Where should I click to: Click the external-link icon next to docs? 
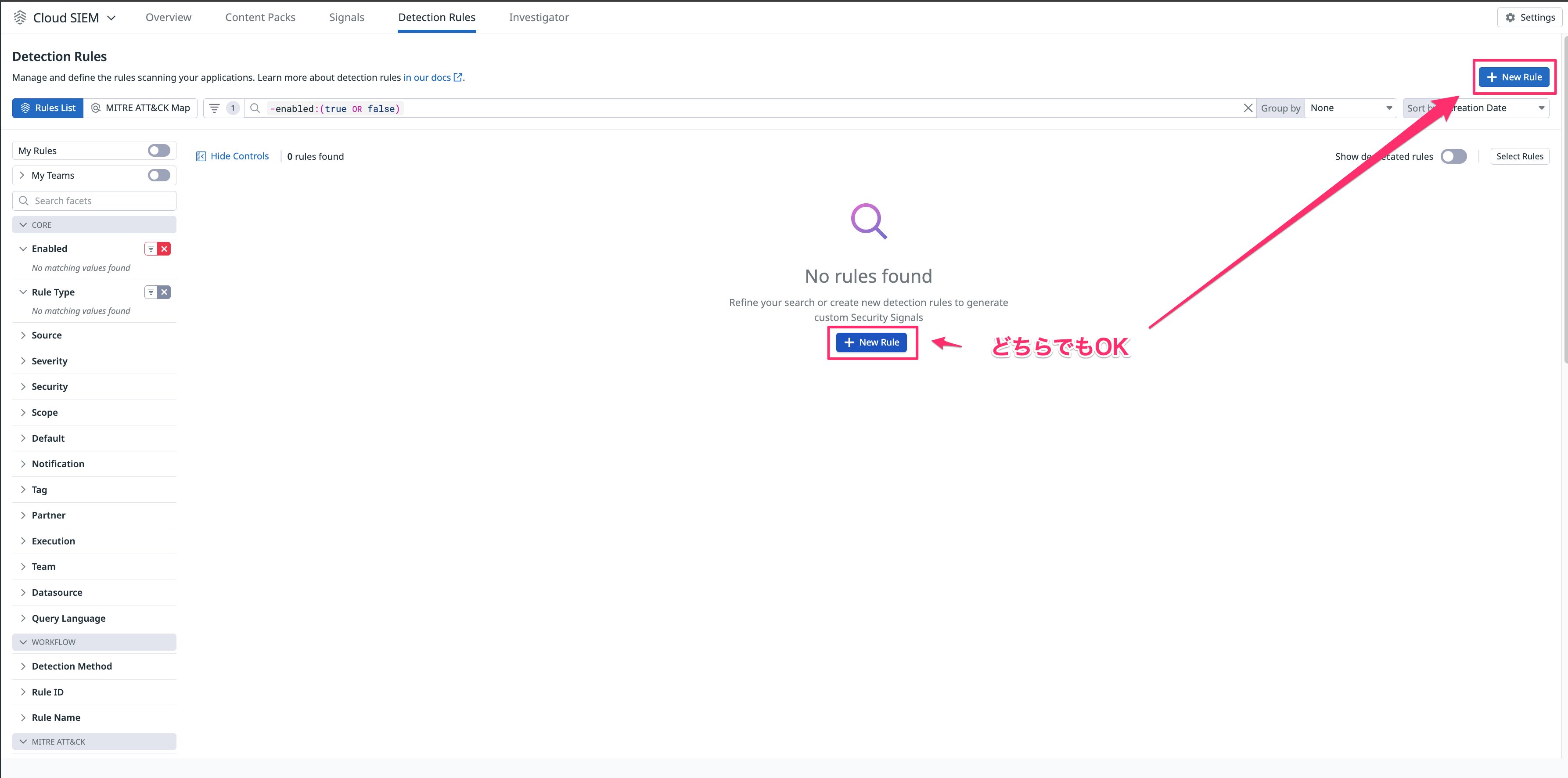458,77
